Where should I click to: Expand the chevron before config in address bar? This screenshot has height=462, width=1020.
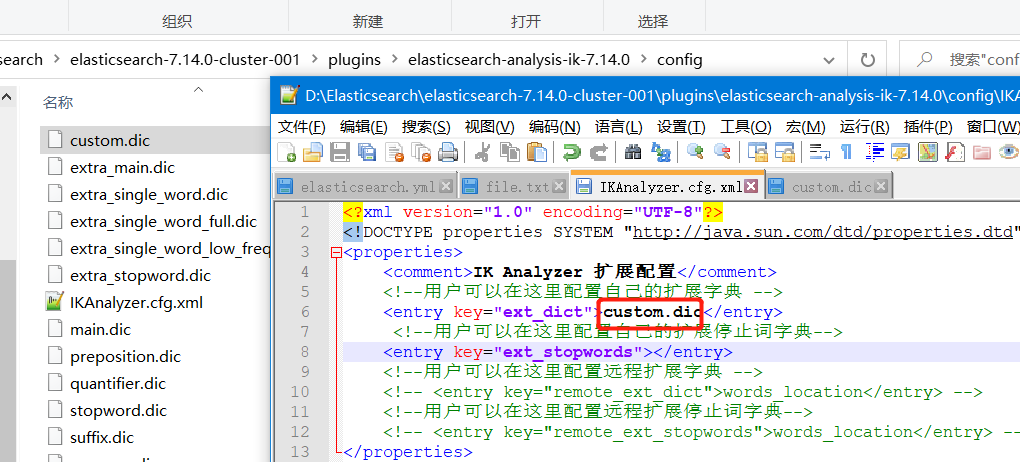pos(644,60)
